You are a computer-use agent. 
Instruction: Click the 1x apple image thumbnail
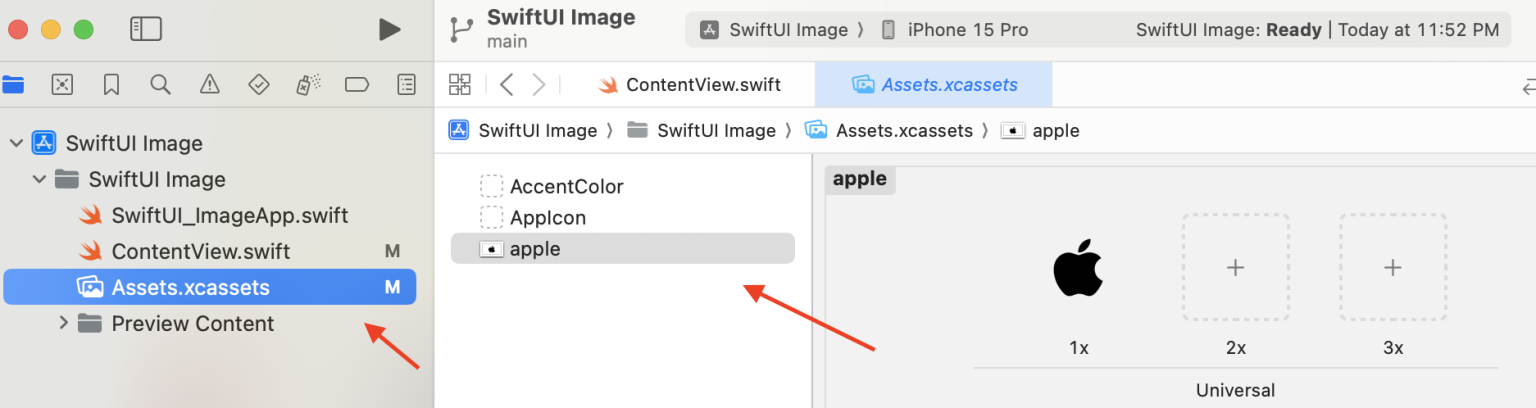click(1078, 269)
